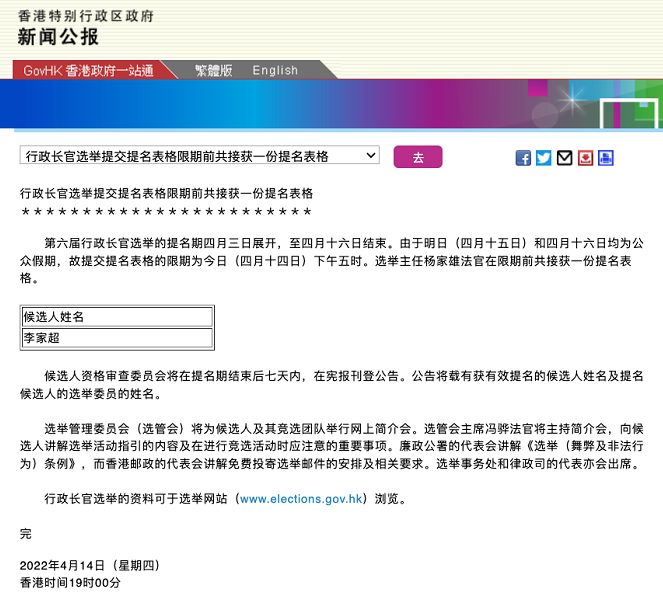Click the 新闻公报 header title
Screen dimensions: 663x599
click(59, 37)
